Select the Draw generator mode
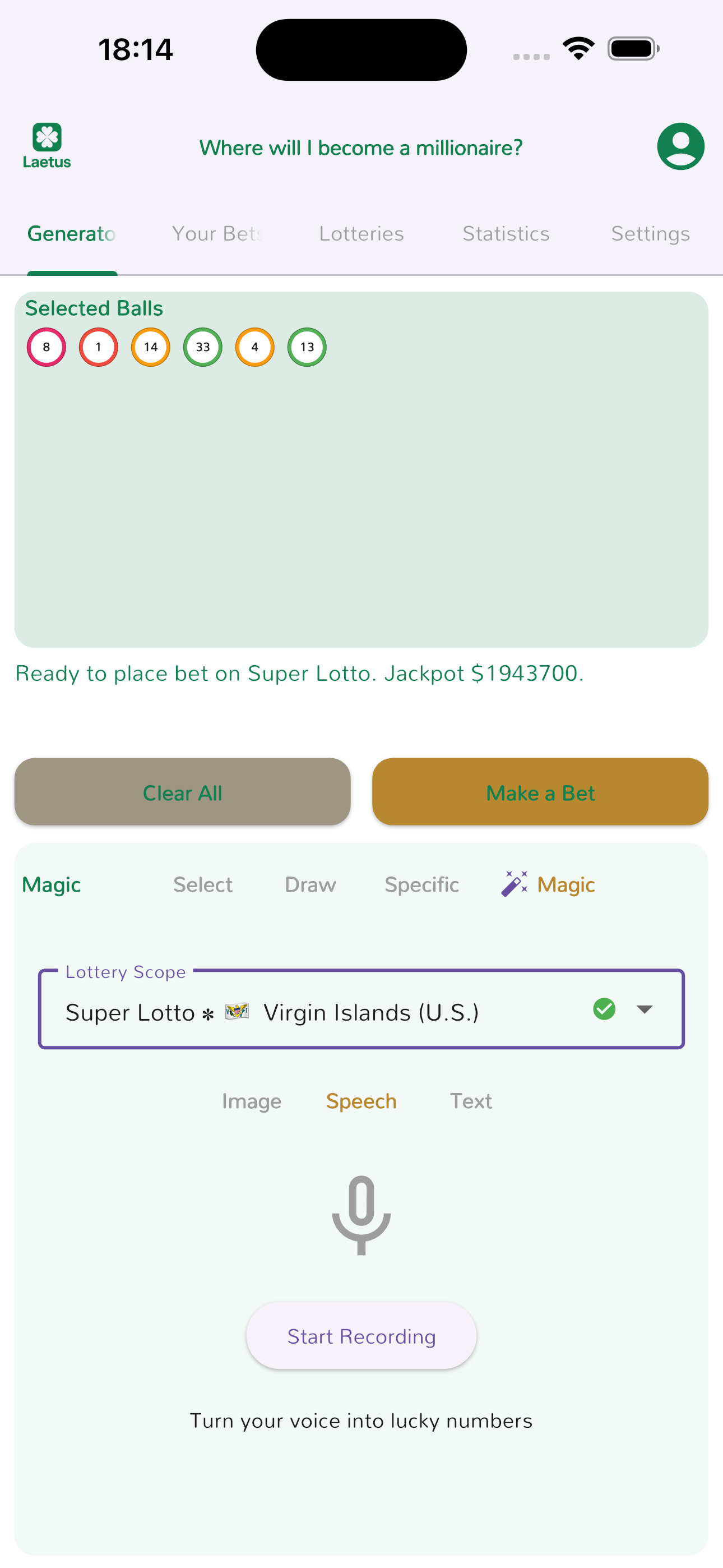Image resolution: width=723 pixels, height=1568 pixels. [x=310, y=884]
